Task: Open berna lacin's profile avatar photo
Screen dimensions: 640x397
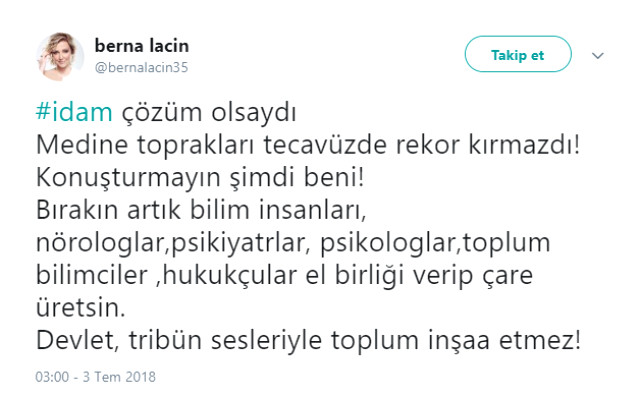Action: [x=60, y=56]
